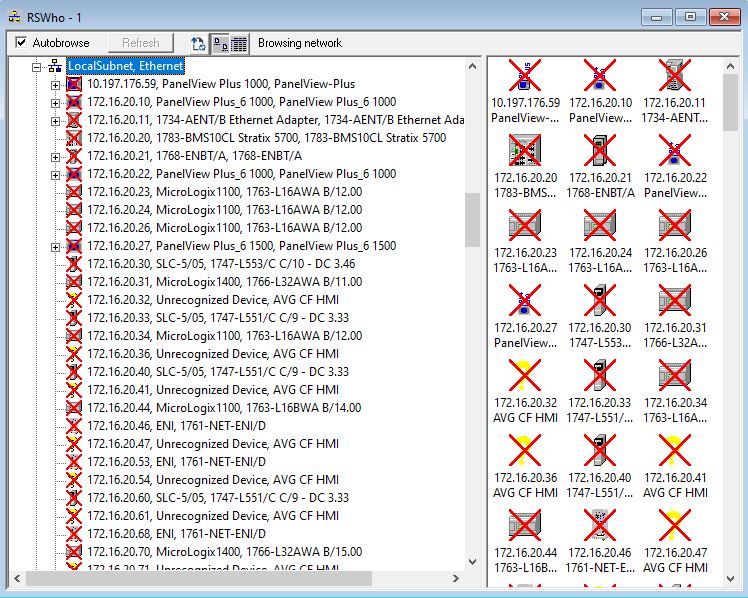Viewport: 748px width, 598px height.
Task: Expand the 172.16.20.27 PanelView Plus_6 1500 node
Action: pos(55,247)
